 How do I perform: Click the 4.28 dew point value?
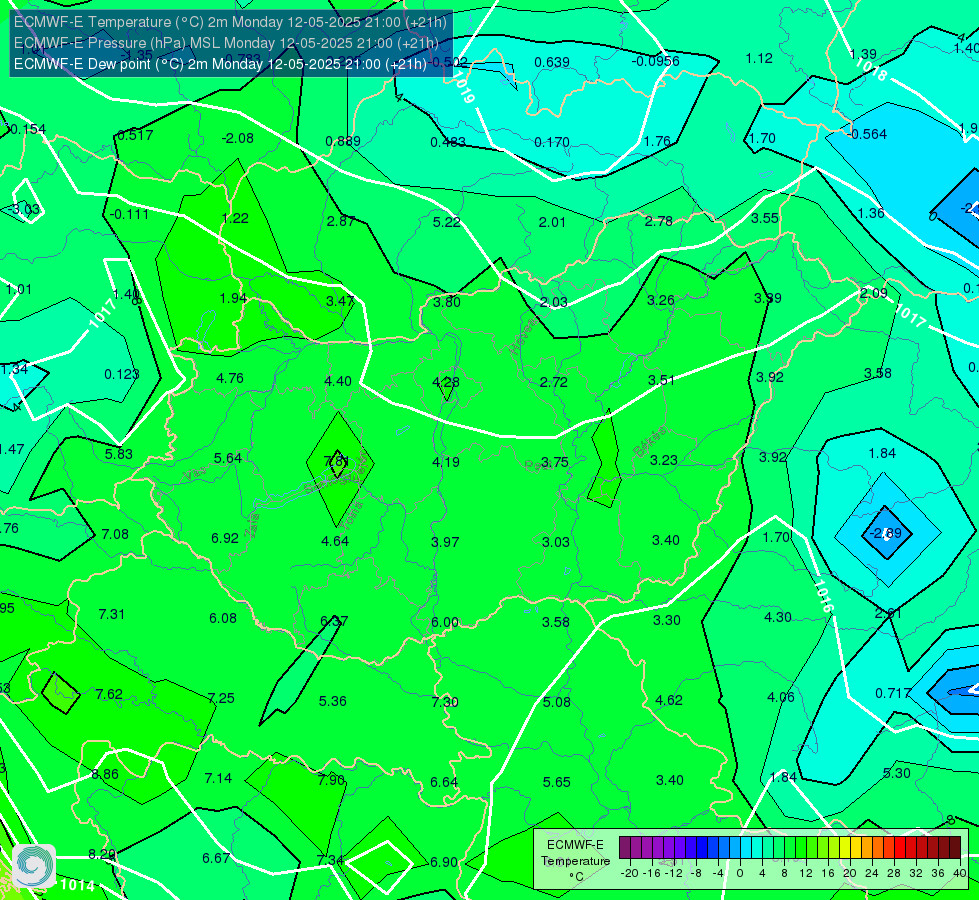click(446, 382)
